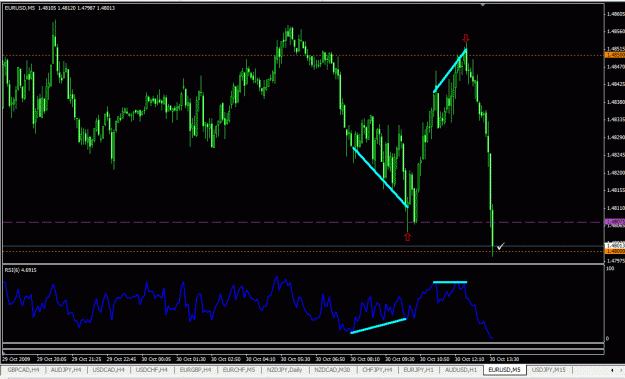Switch to the GBPCAD,H4 chart tab
The height and width of the screenshot is (379, 625).
pyautogui.click(x=23, y=370)
